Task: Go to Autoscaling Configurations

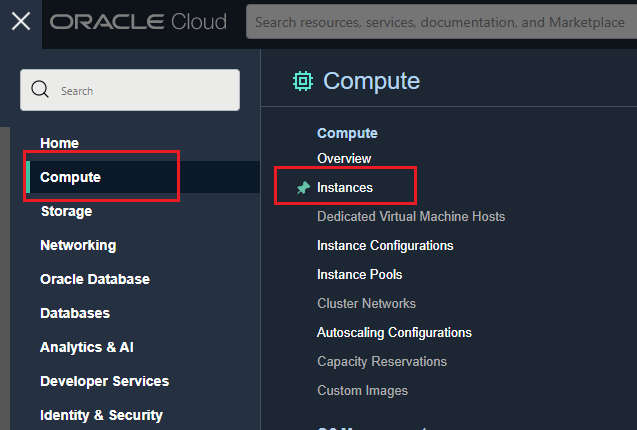Action: click(x=394, y=332)
